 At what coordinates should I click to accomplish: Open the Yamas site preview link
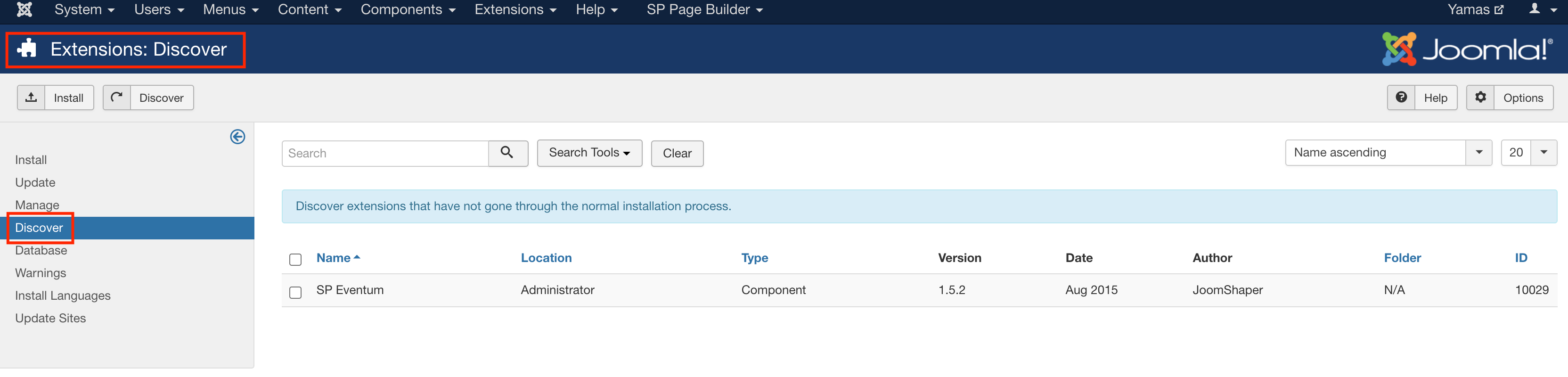click(x=1476, y=10)
